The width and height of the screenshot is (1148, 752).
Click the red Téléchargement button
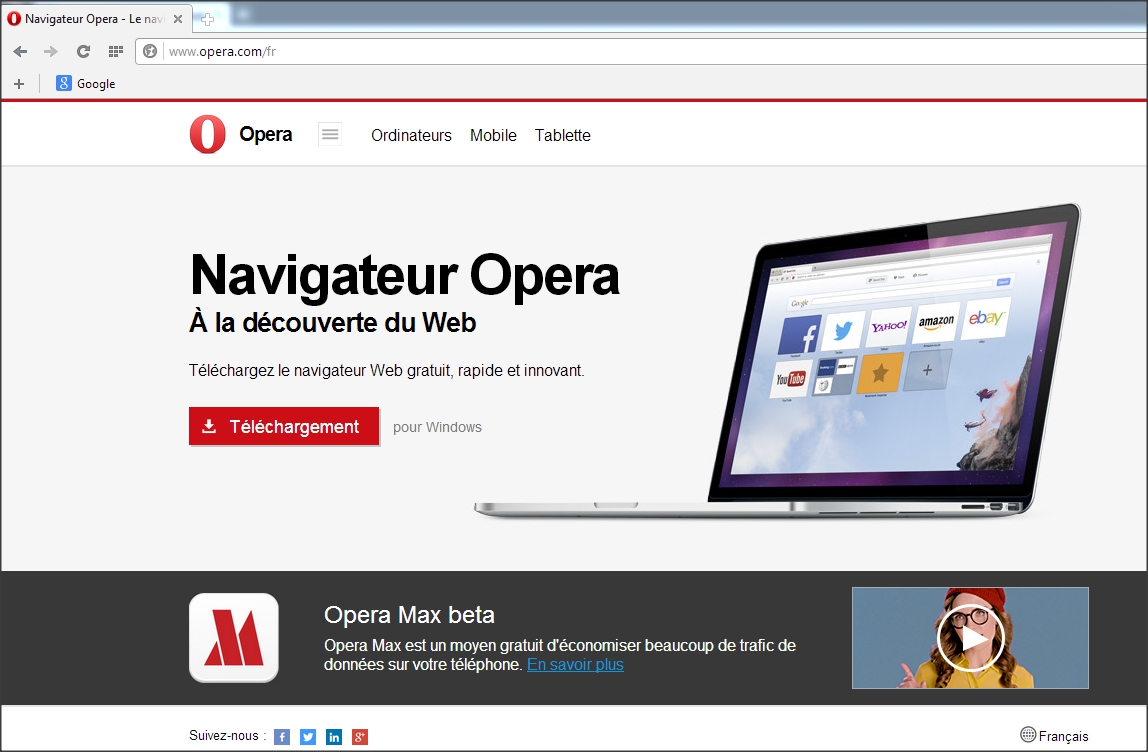(284, 426)
